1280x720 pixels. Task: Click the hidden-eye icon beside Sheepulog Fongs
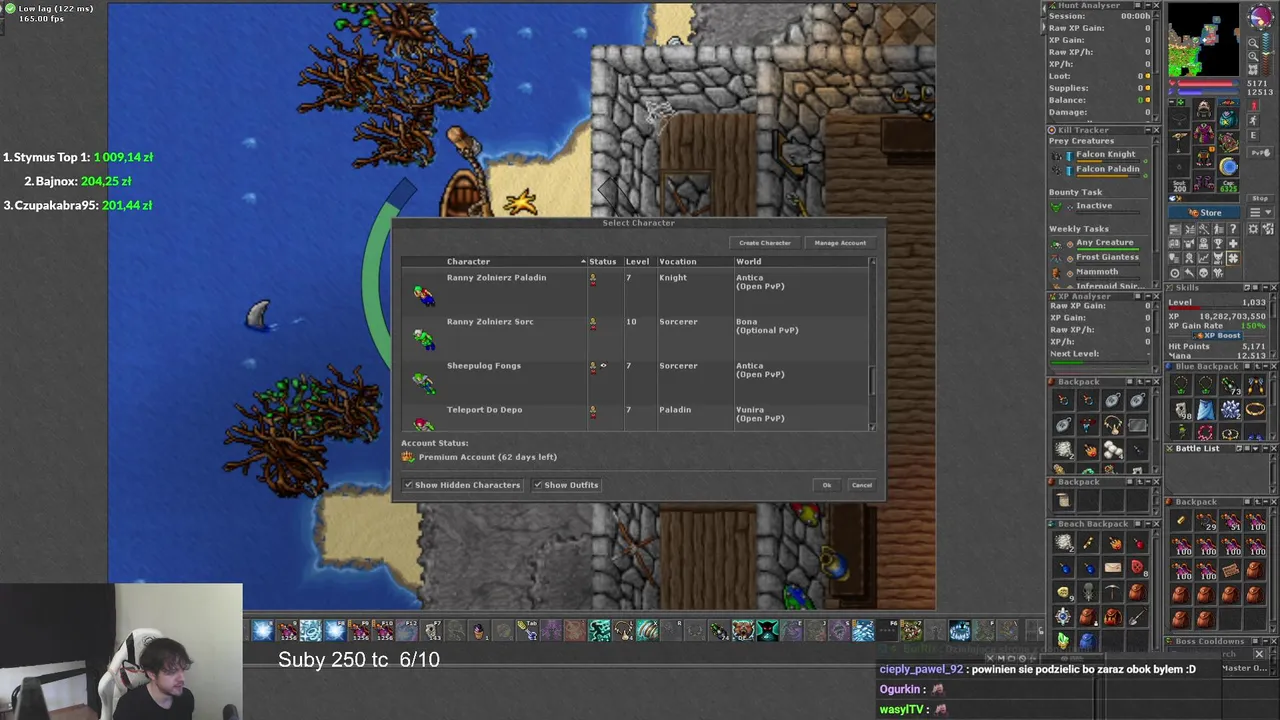[603, 366]
